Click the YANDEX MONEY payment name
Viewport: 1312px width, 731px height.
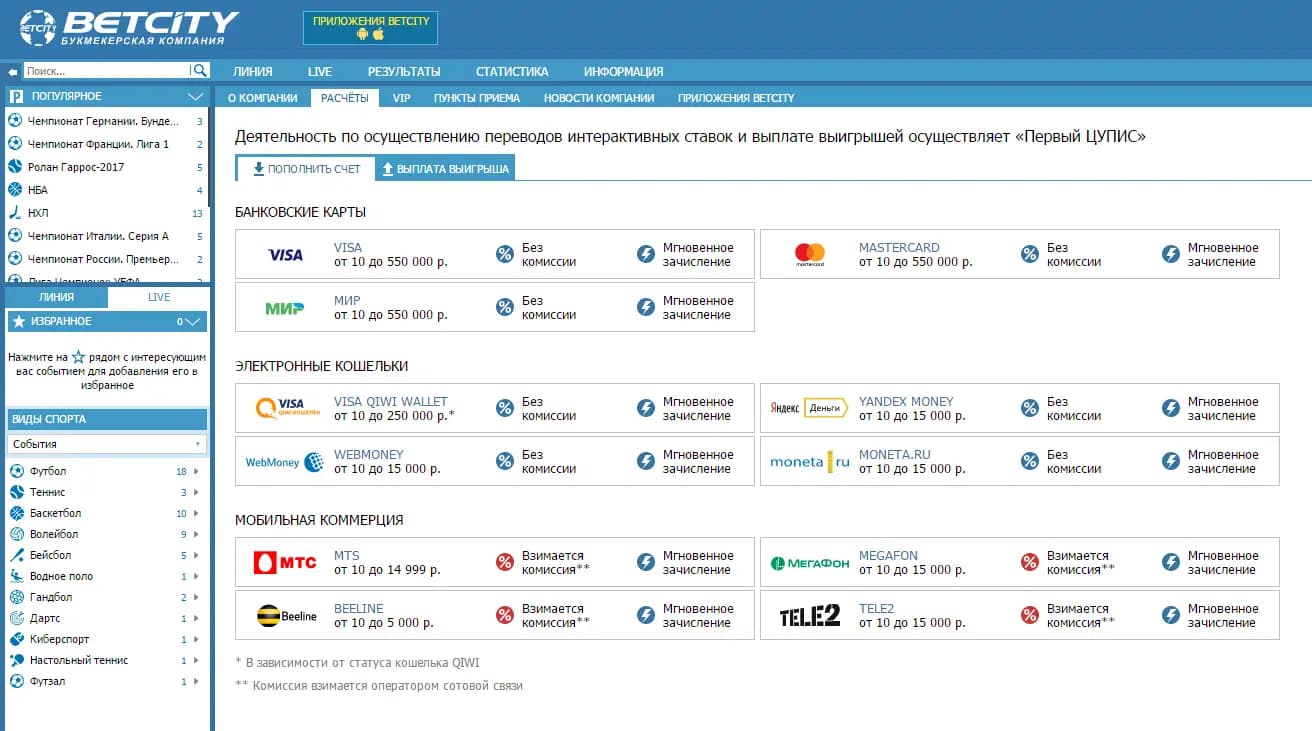pyautogui.click(x=906, y=402)
